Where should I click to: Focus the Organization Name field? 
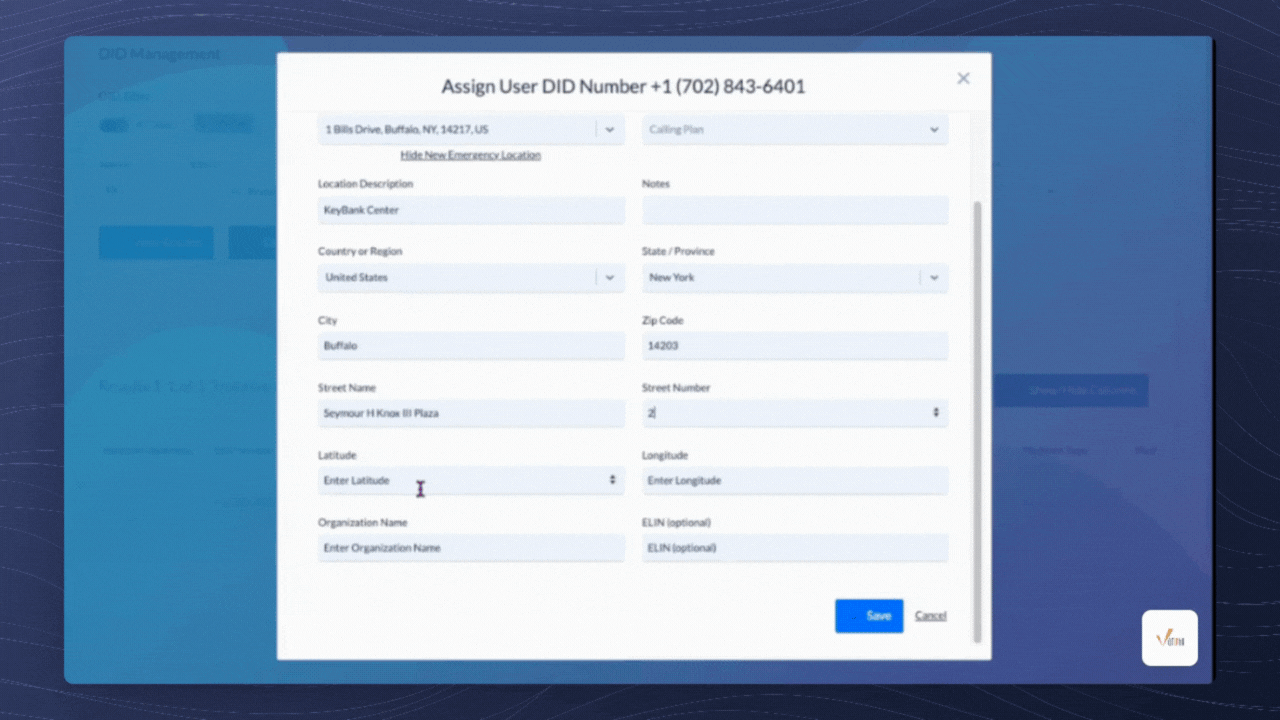point(470,548)
